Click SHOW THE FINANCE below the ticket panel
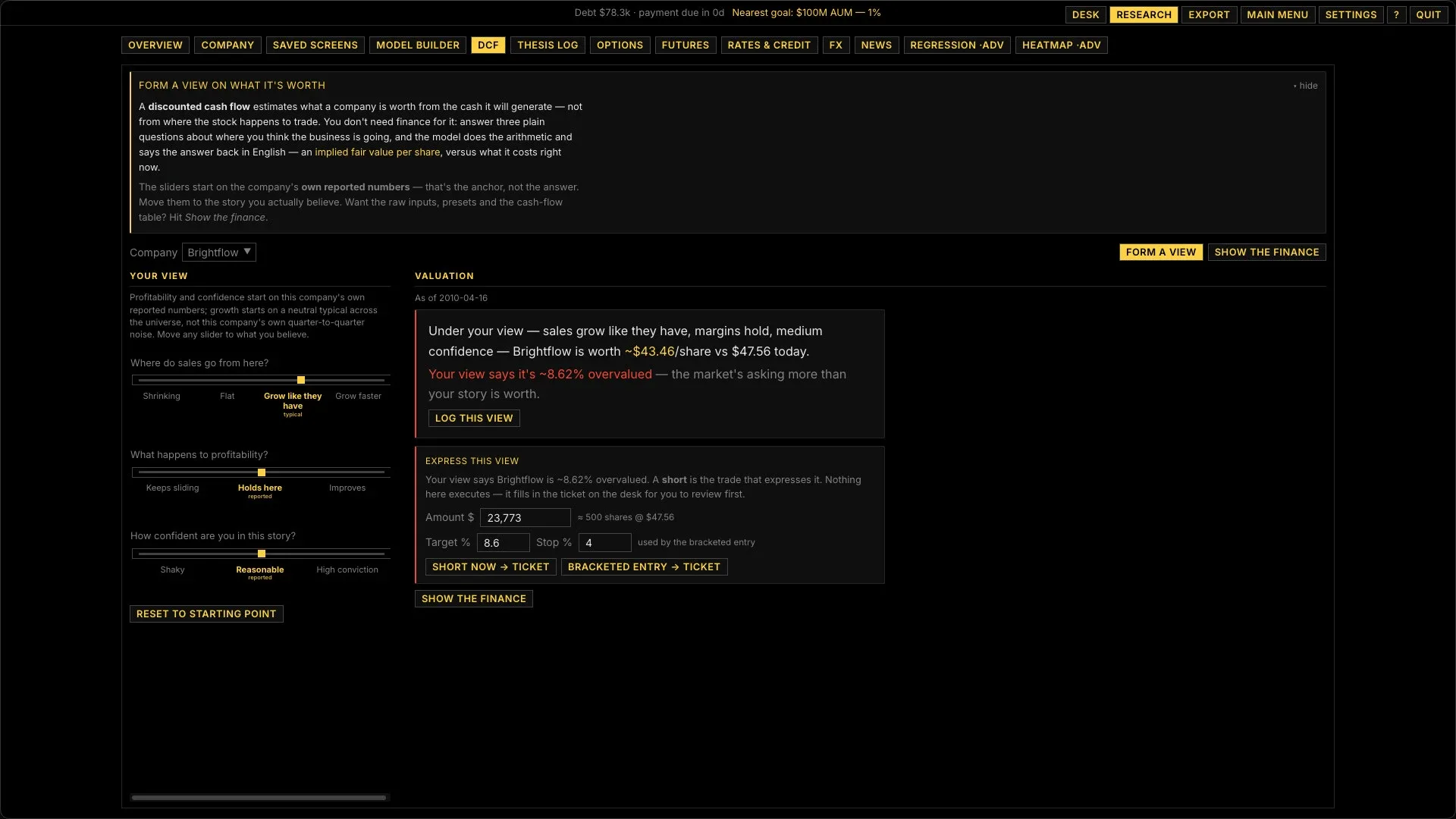Screen dimensions: 1456x819 coord(474,599)
